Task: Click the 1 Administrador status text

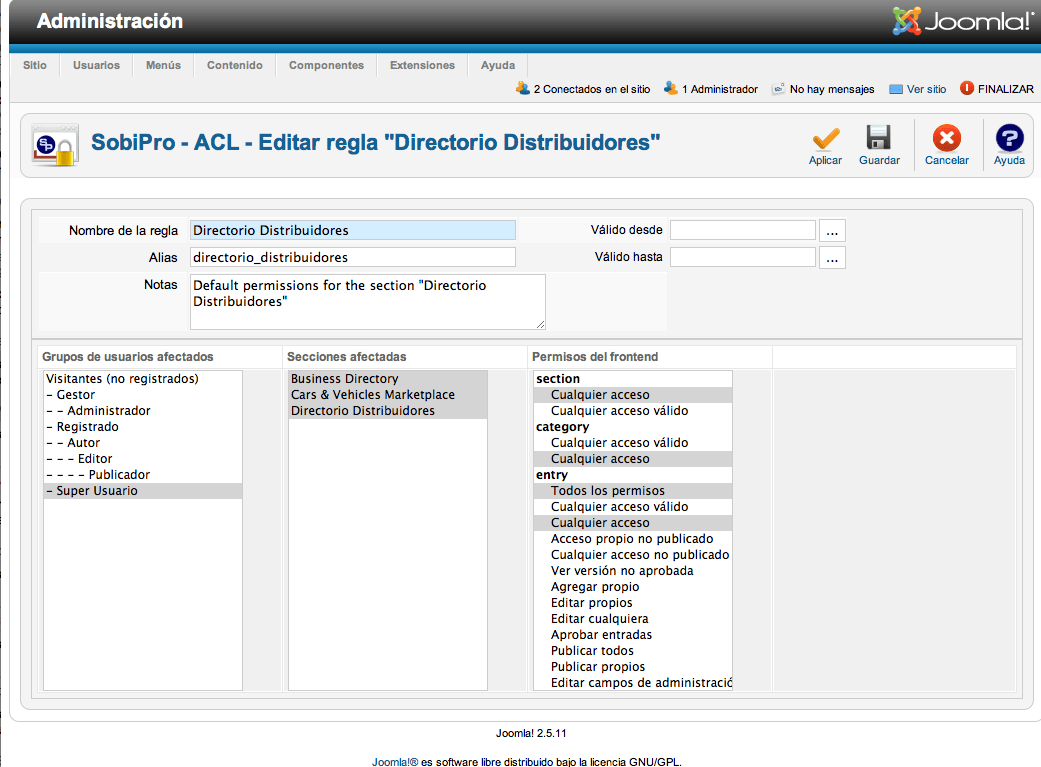Action: pyautogui.click(x=720, y=89)
